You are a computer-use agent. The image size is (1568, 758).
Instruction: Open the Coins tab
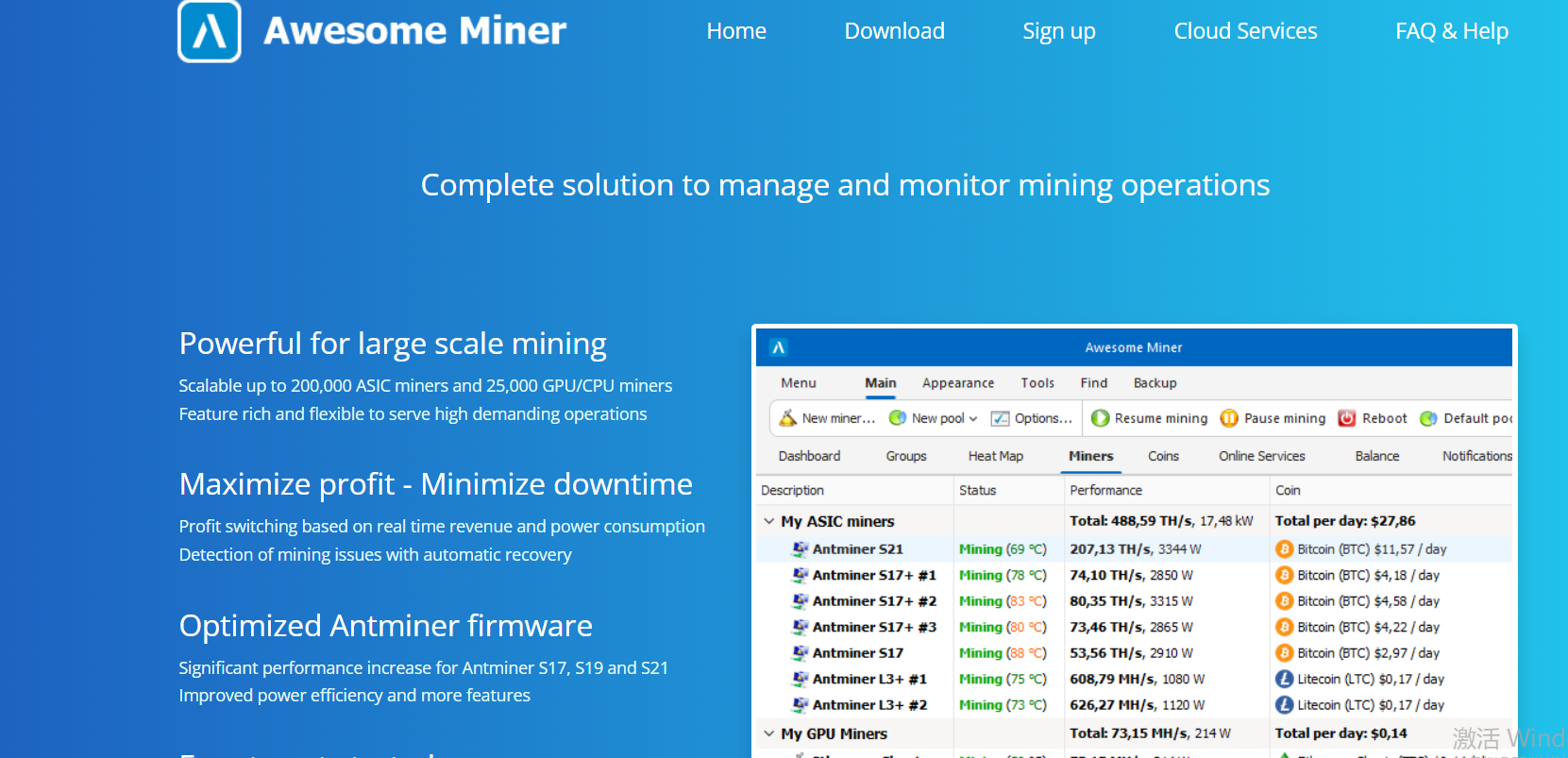pos(1163,456)
